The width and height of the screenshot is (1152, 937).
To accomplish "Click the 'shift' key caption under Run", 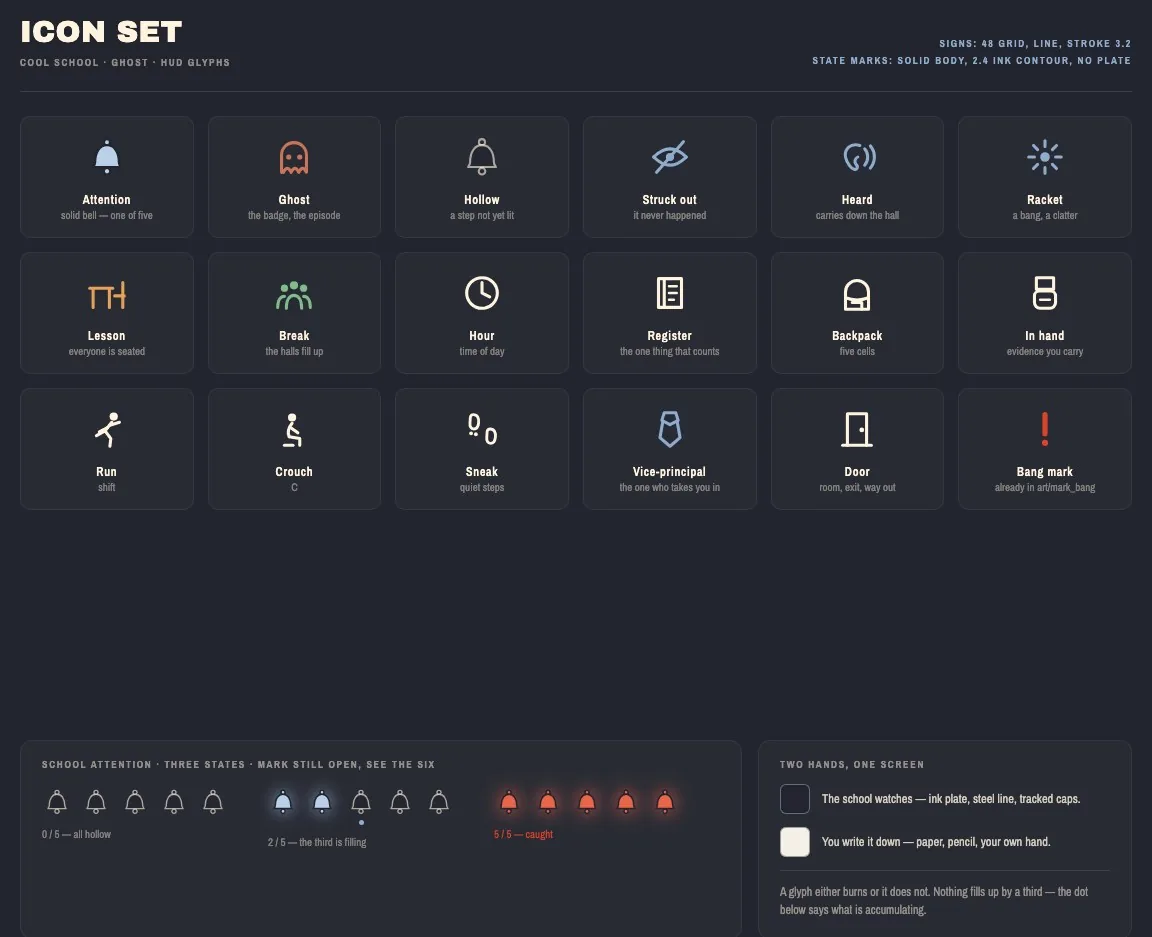I will point(107,487).
